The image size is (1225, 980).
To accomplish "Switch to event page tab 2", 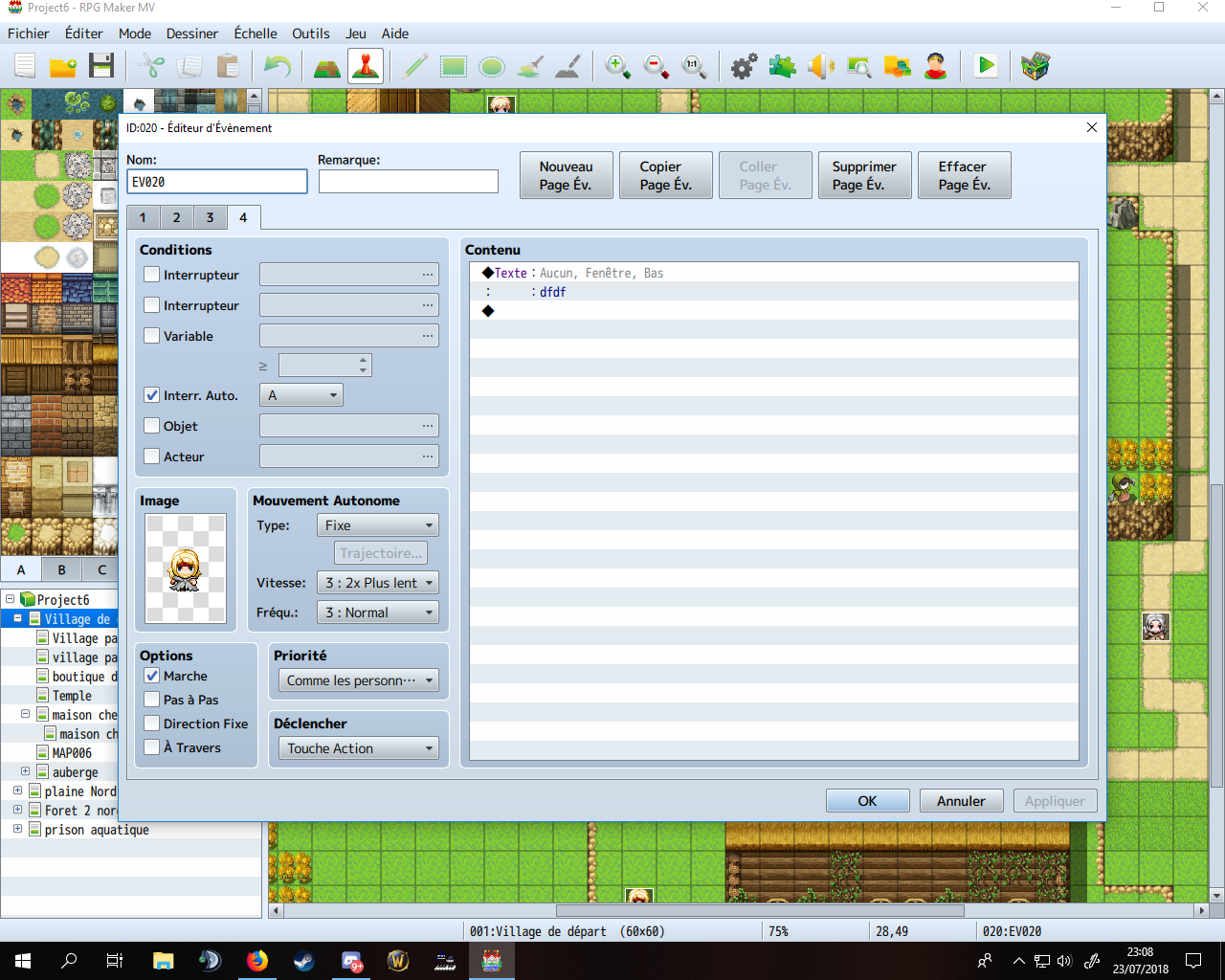I will (176, 218).
